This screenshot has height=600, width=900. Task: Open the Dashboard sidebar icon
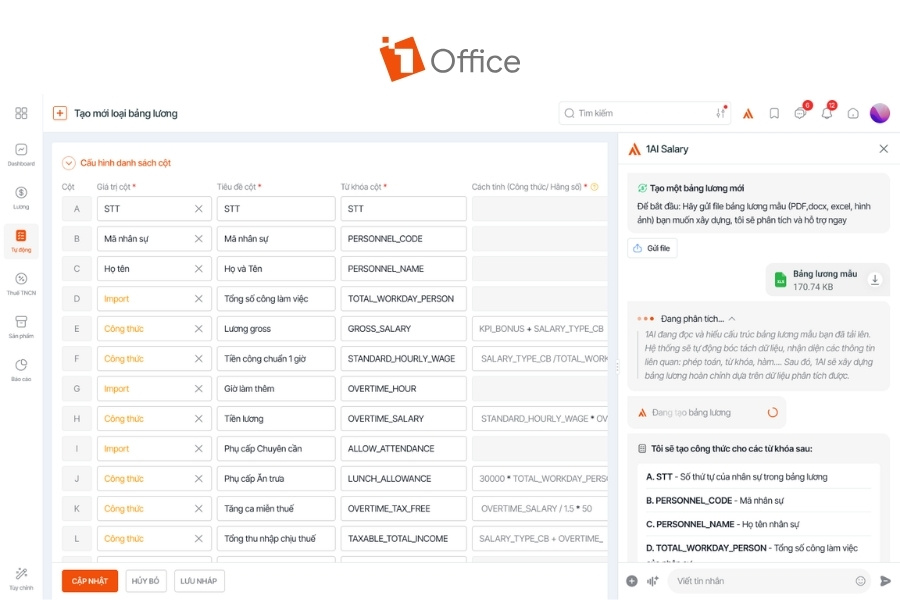21,154
